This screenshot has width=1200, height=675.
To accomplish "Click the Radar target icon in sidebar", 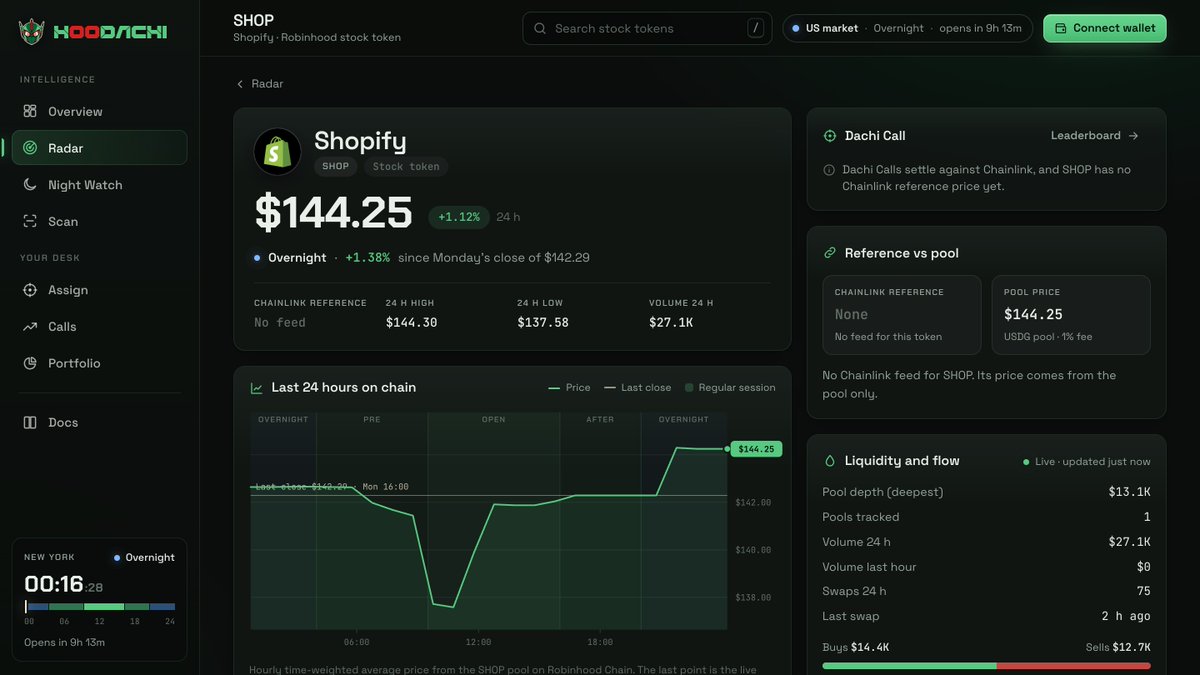I will [30, 148].
